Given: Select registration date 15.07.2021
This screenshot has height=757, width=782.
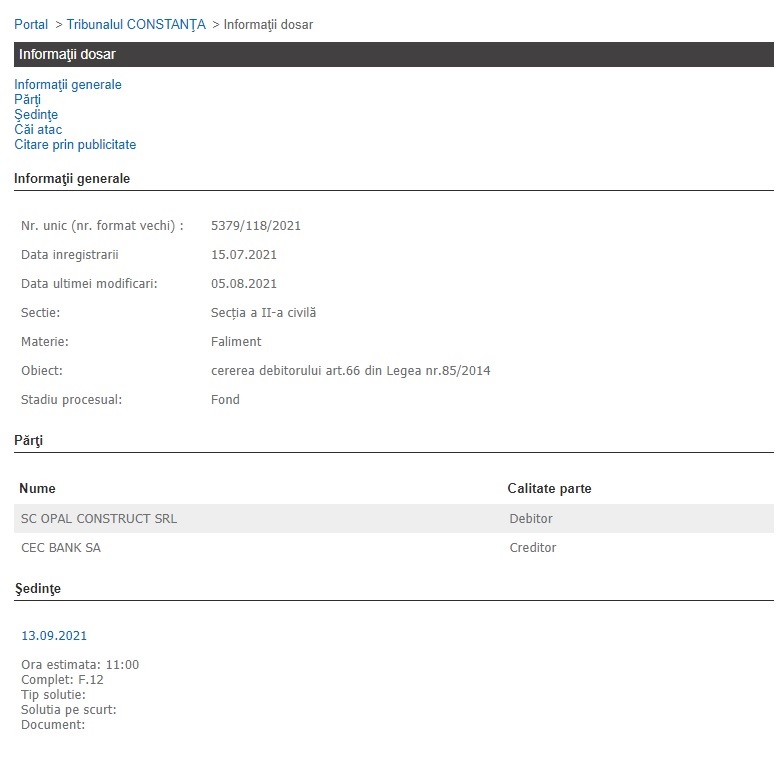Looking at the screenshot, I should [x=244, y=255].
